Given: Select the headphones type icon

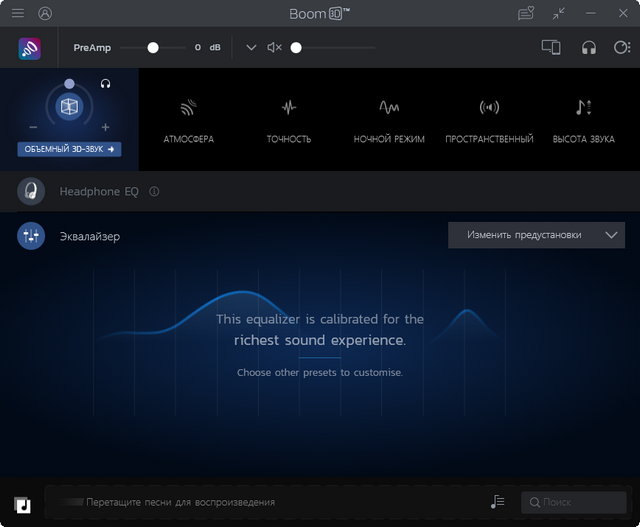Looking at the screenshot, I should [x=589, y=48].
